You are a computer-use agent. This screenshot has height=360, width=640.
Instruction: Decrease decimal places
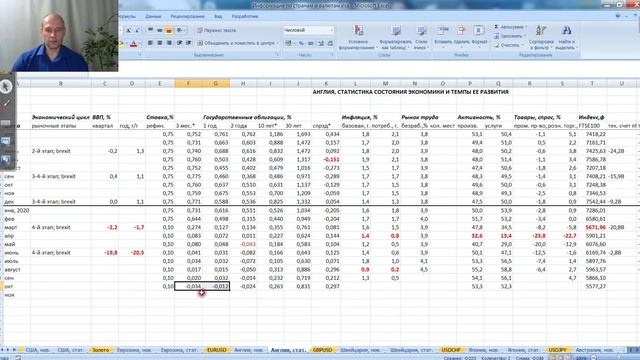[330, 43]
